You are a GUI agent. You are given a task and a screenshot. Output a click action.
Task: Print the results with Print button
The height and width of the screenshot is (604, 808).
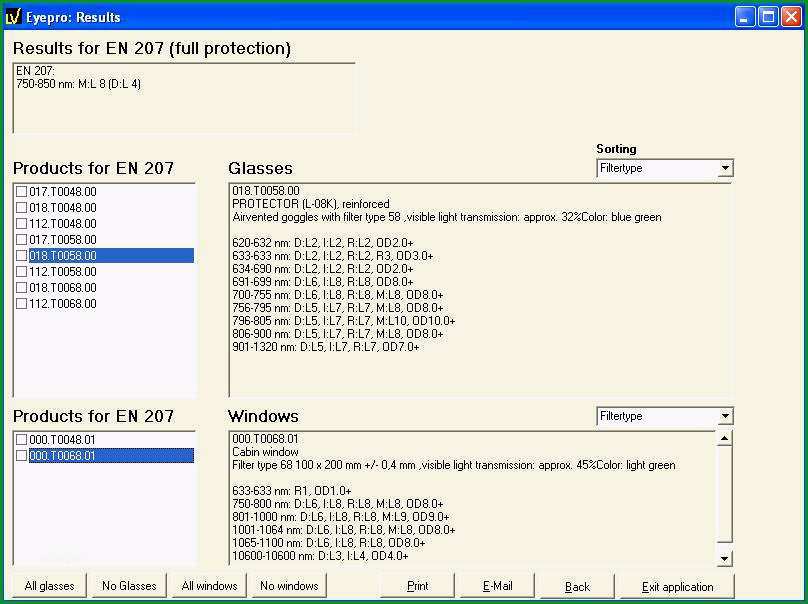point(417,586)
